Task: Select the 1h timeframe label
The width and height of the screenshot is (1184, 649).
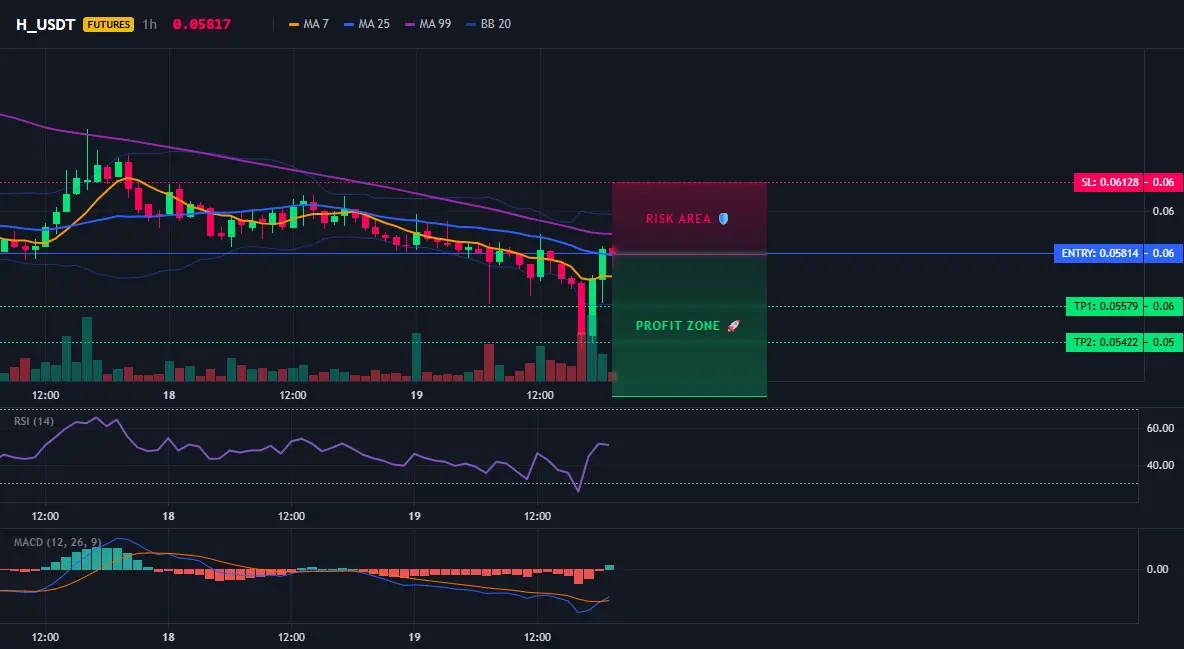Action: pos(150,24)
